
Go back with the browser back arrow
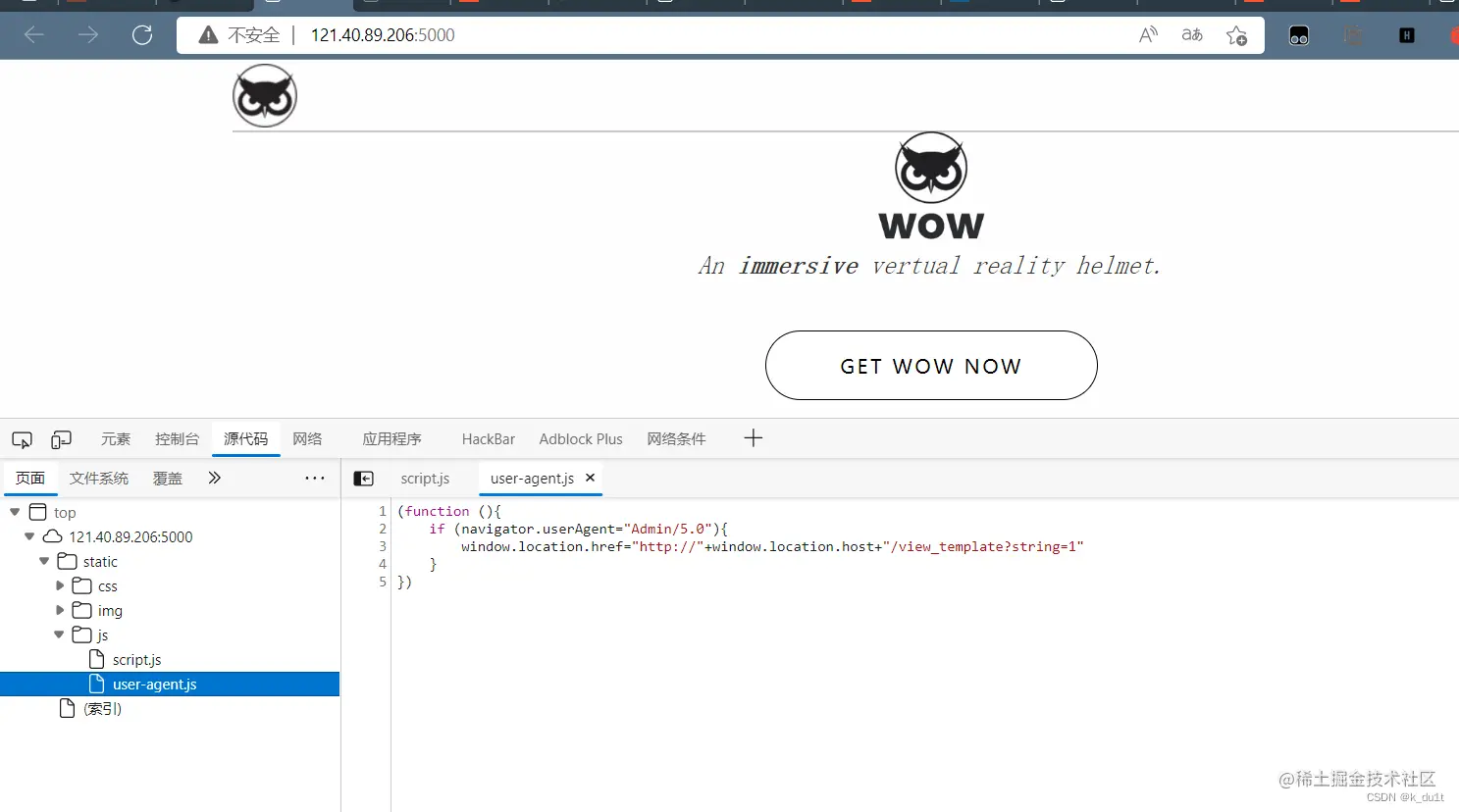(34, 35)
